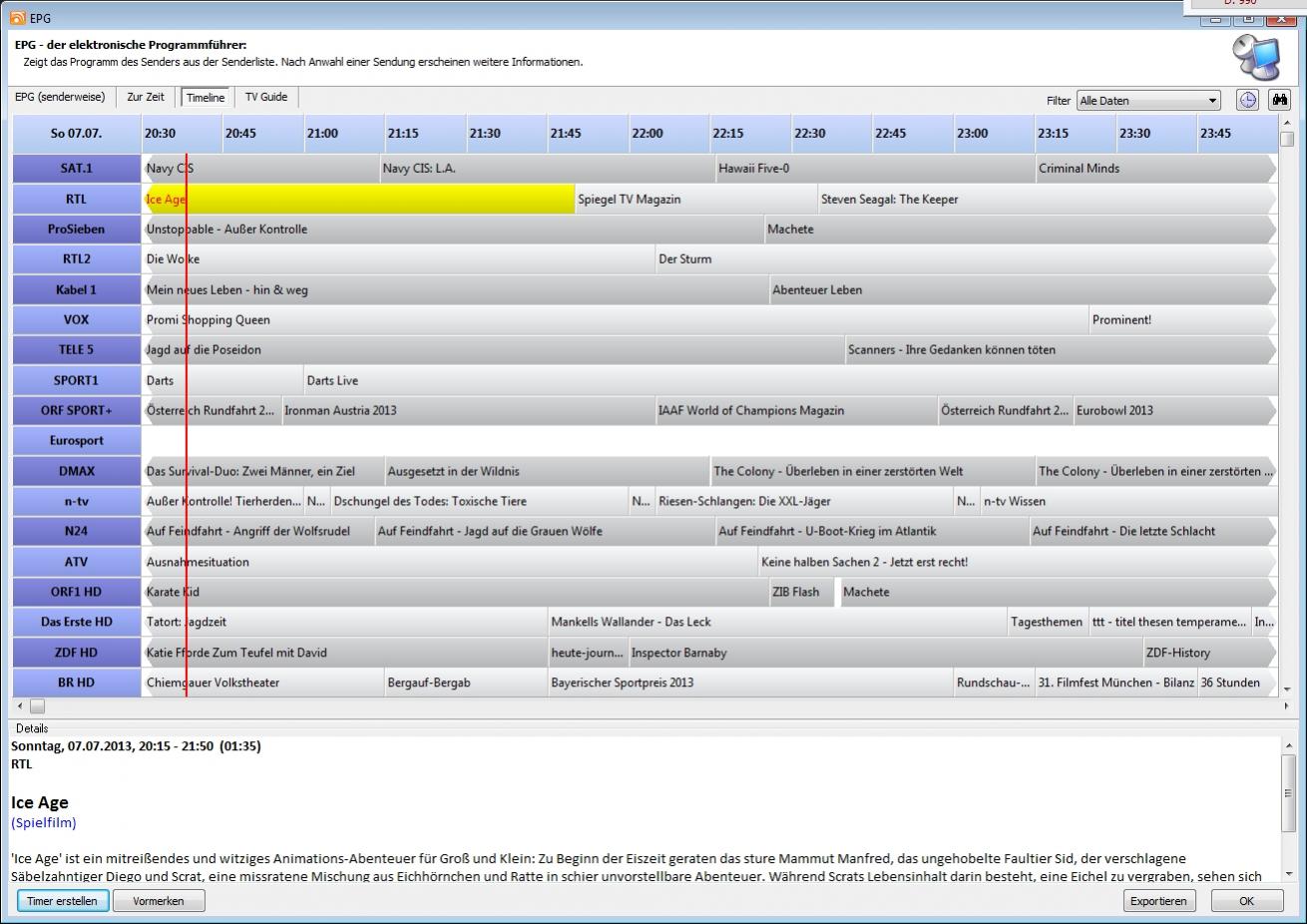Click the '(Spielfilm)' genre text in details
Image resolution: width=1307 pixels, height=924 pixels.
(x=44, y=823)
